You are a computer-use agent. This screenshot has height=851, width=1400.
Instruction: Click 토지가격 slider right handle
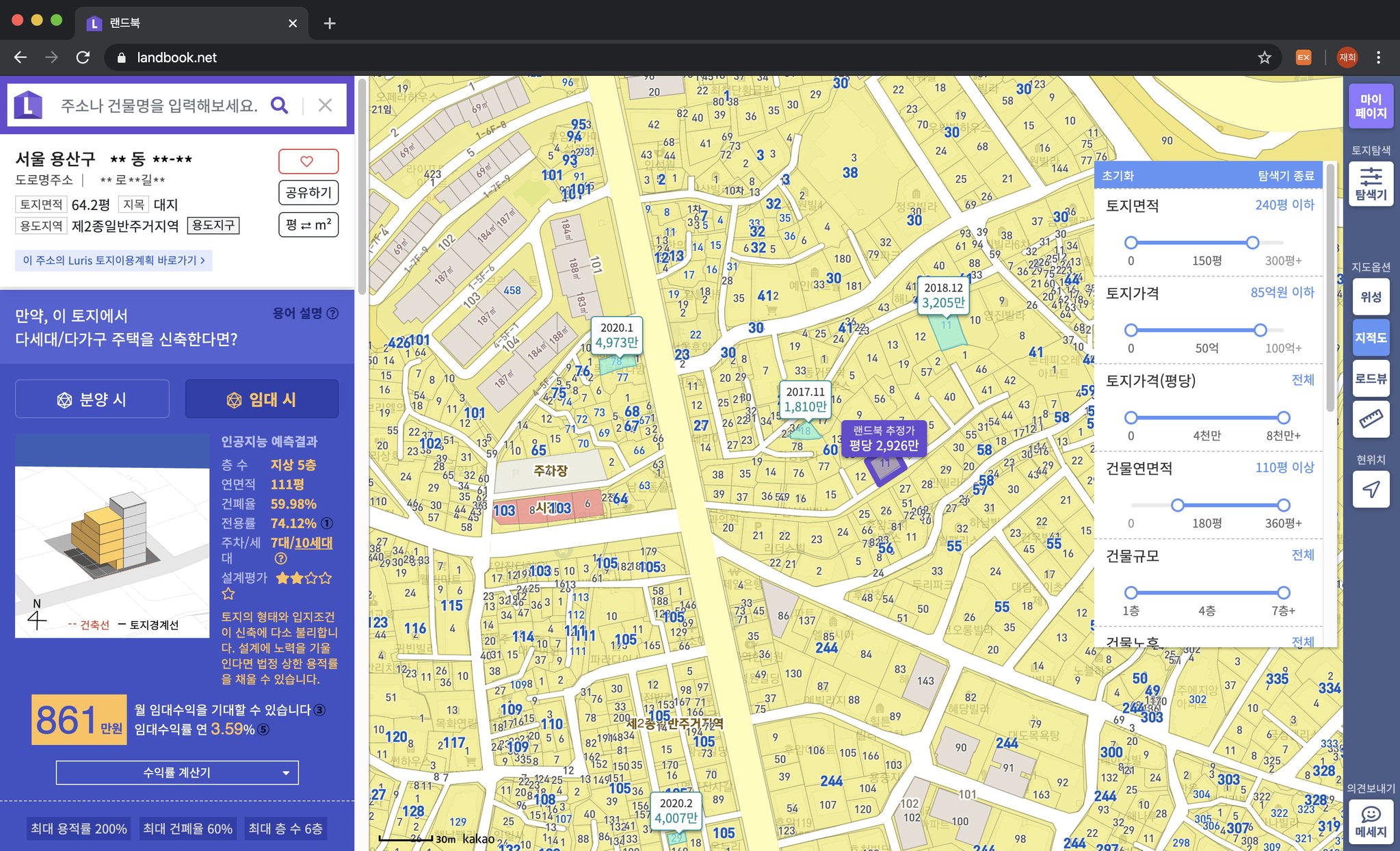[x=1260, y=330]
